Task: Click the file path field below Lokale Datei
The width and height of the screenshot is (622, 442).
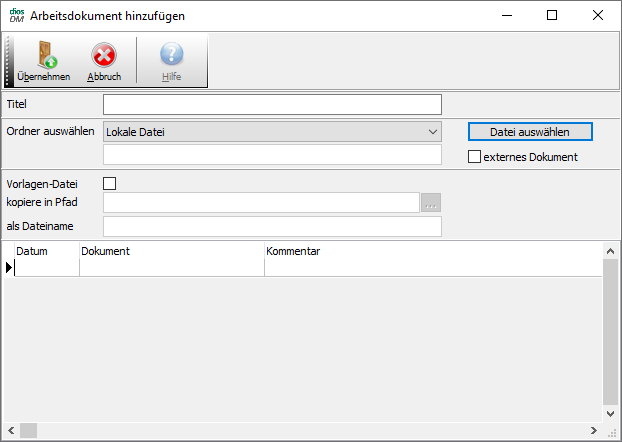Action: click(x=272, y=155)
